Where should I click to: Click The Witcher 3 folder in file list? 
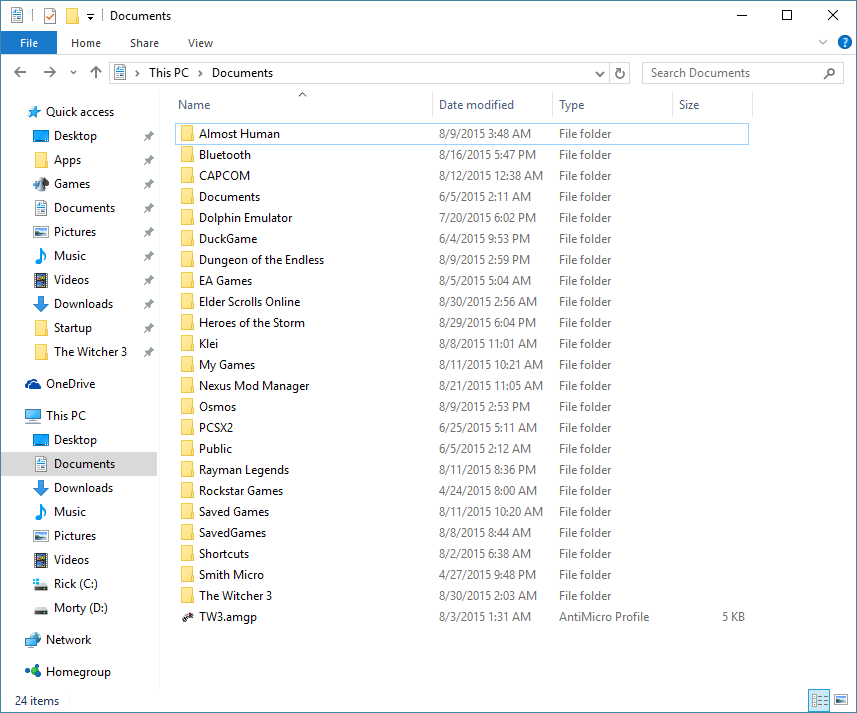pyautogui.click(x=462, y=596)
